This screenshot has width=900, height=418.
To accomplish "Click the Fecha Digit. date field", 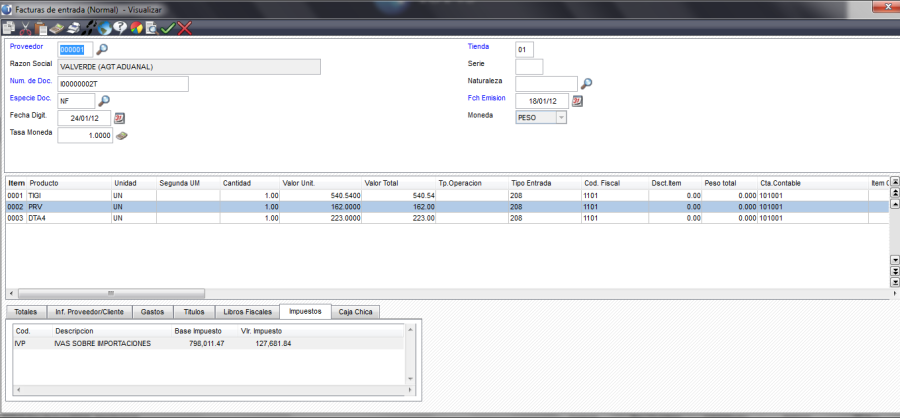I will [84, 118].
